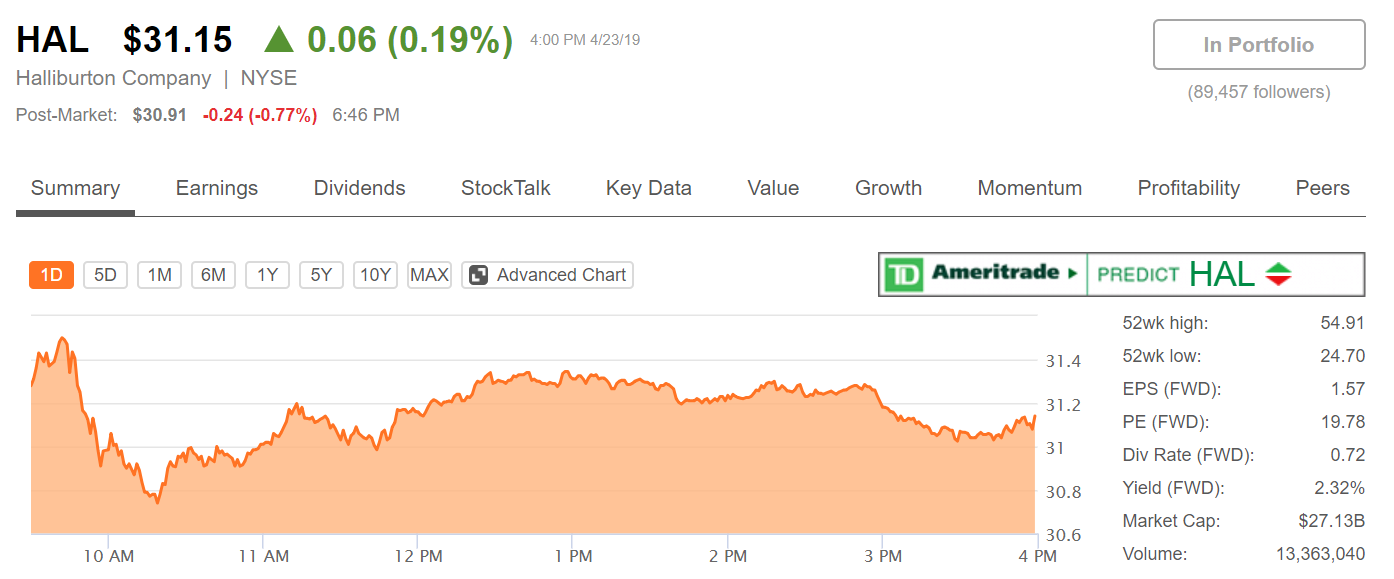Click the red-green predict arrows icon
The image size is (1394, 579).
click(1279, 274)
